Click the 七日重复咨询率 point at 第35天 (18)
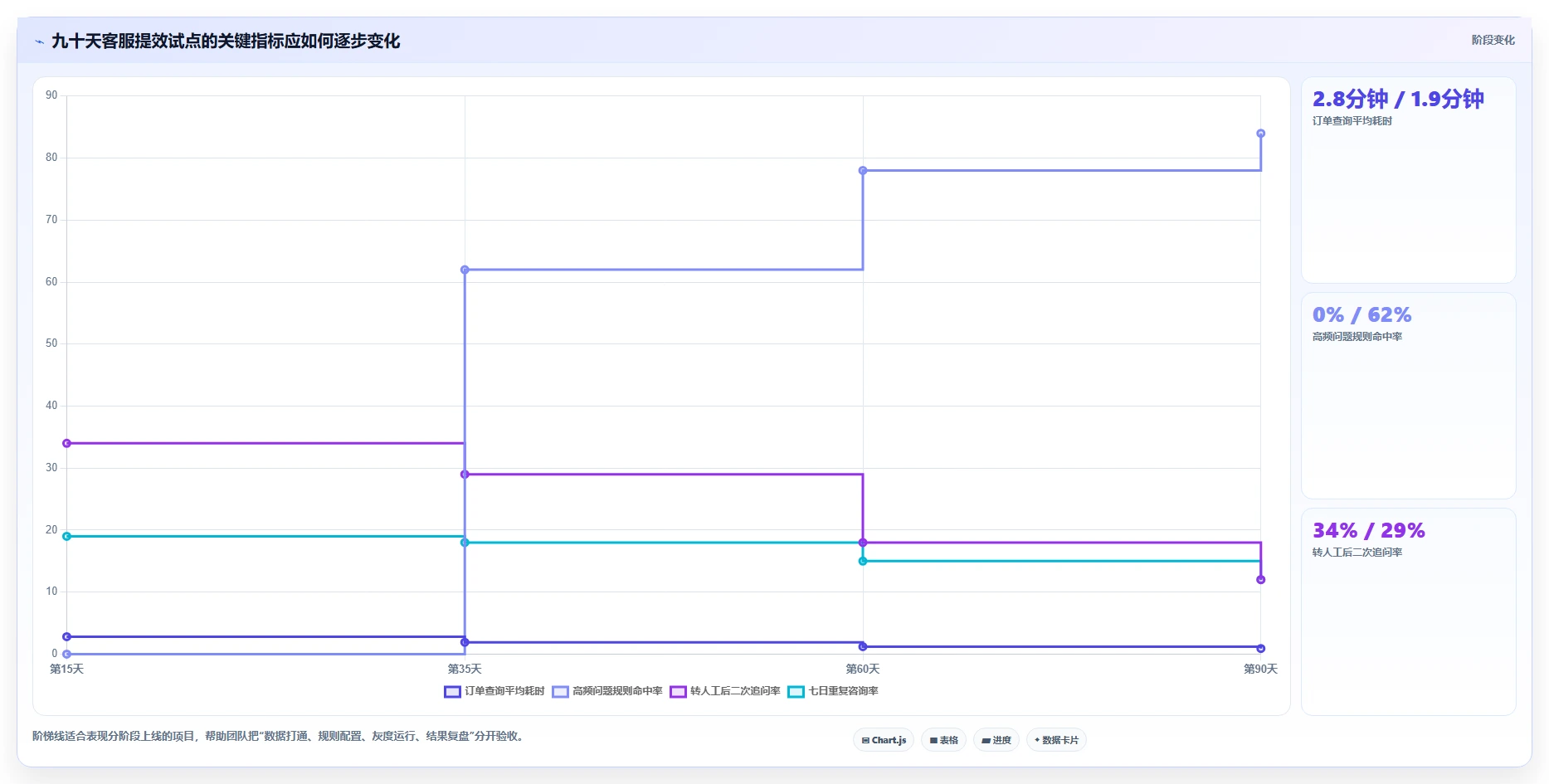 pyautogui.click(x=465, y=543)
